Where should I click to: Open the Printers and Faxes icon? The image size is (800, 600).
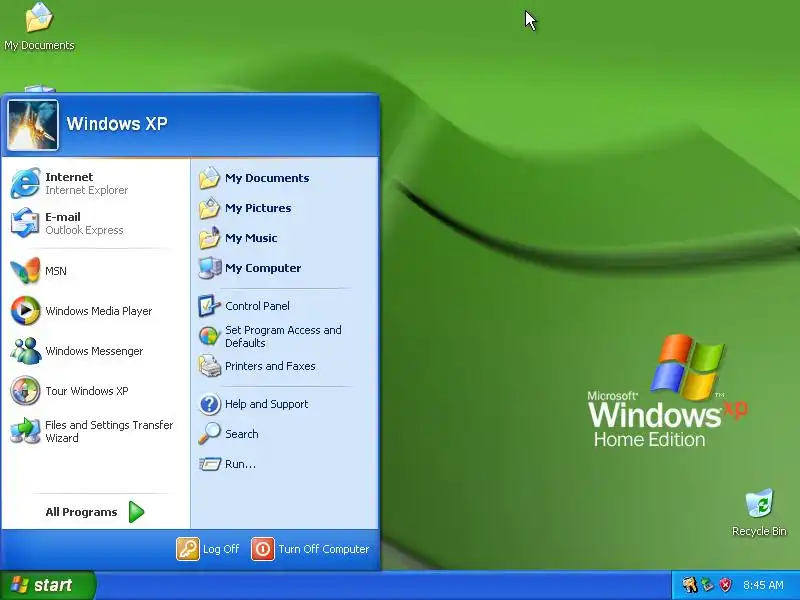209,366
